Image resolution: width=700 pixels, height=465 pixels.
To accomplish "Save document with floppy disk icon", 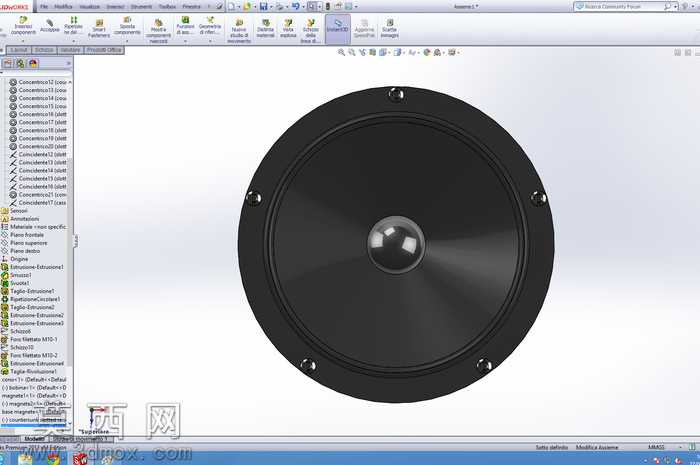I will [263, 7].
